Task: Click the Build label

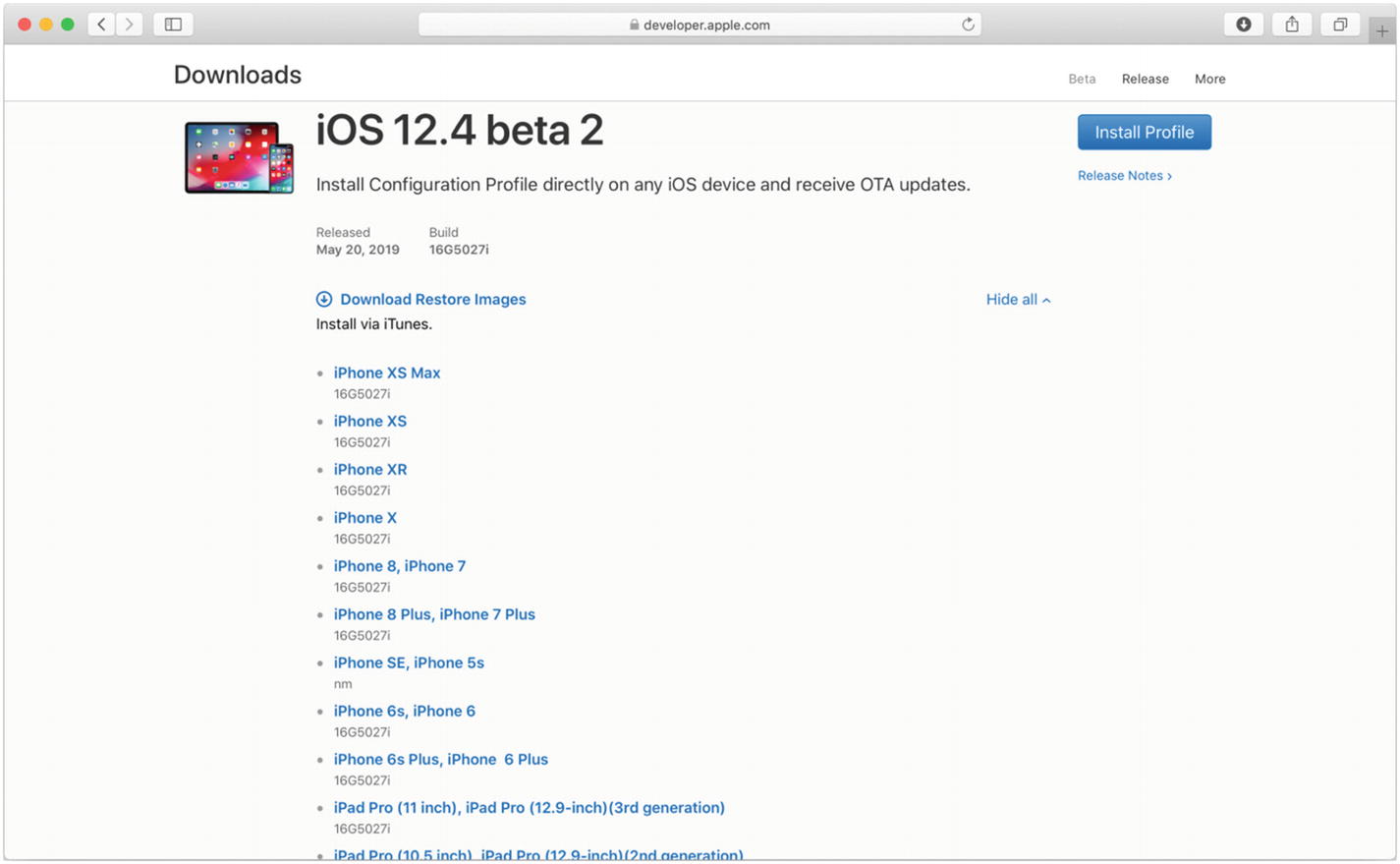Action: pyautogui.click(x=444, y=233)
